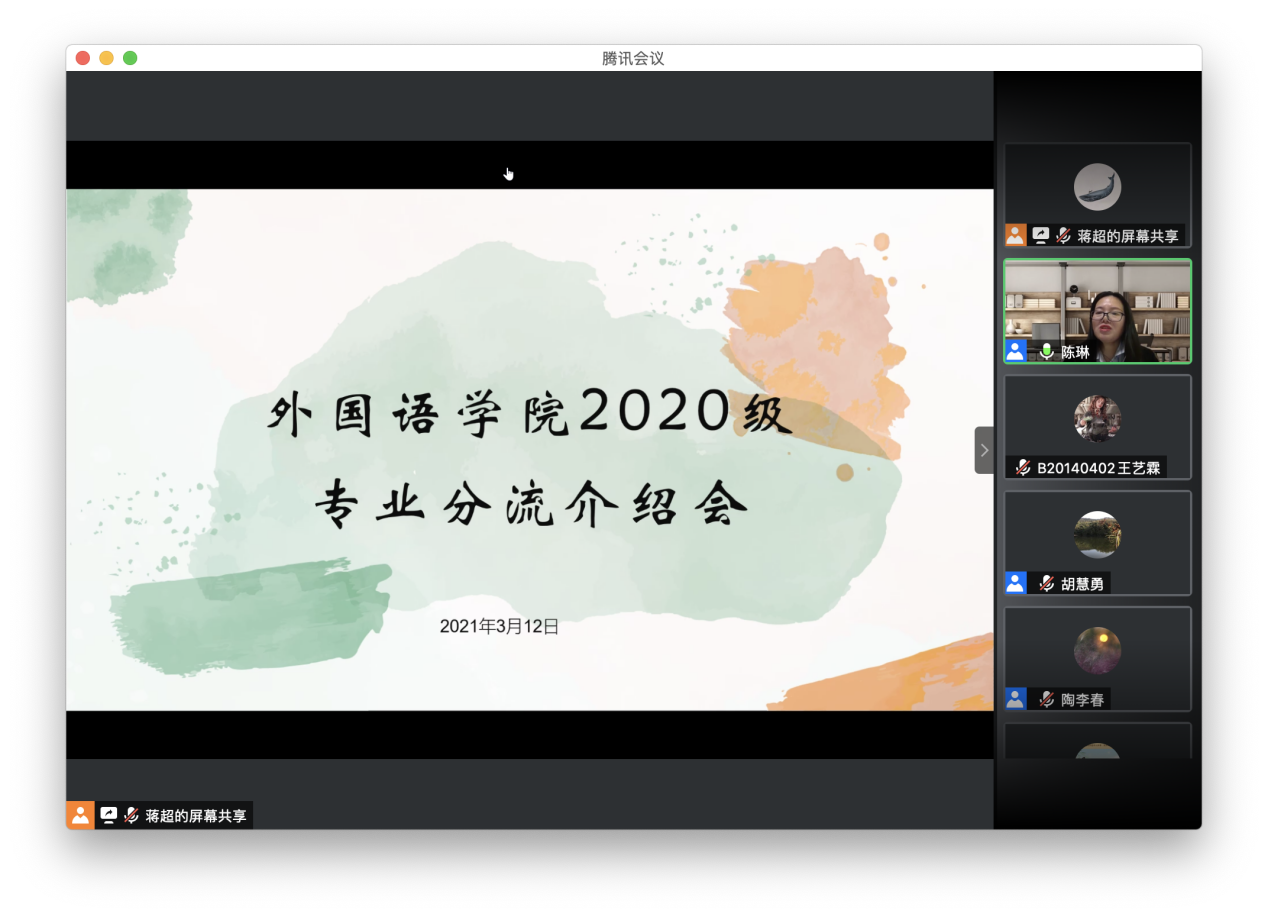Image resolution: width=1268 pixels, height=917 pixels.
Task: Click orange host icon at bottom-left label
Action: tap(80, 815)
